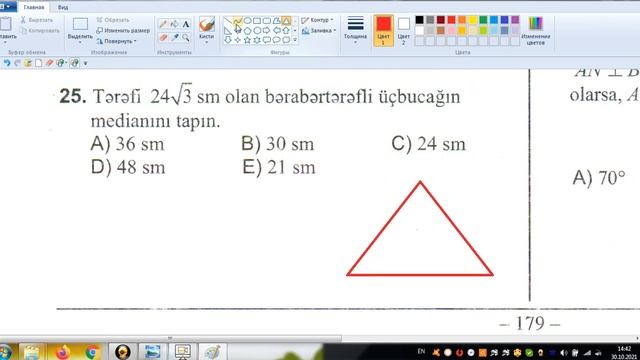Open the Fill (Заливка) dropdown

[319, 31]
